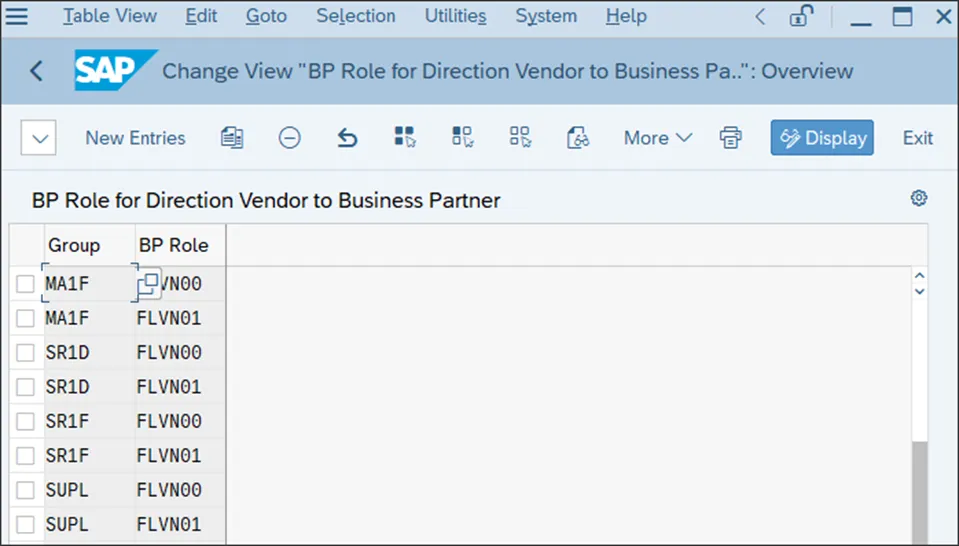Open the hamburger main menu

pyautogui.click(x=17, y=16)
